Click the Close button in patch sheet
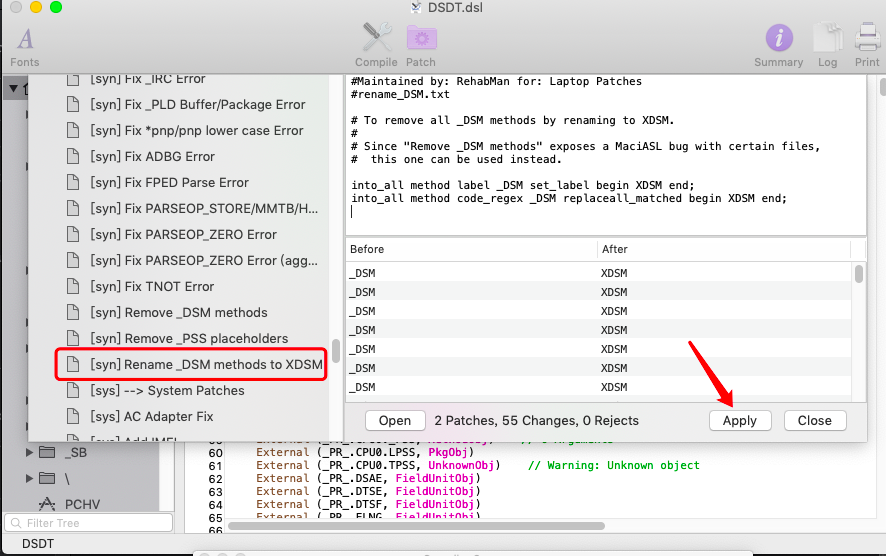886x556 pixels. click(815, 420)
